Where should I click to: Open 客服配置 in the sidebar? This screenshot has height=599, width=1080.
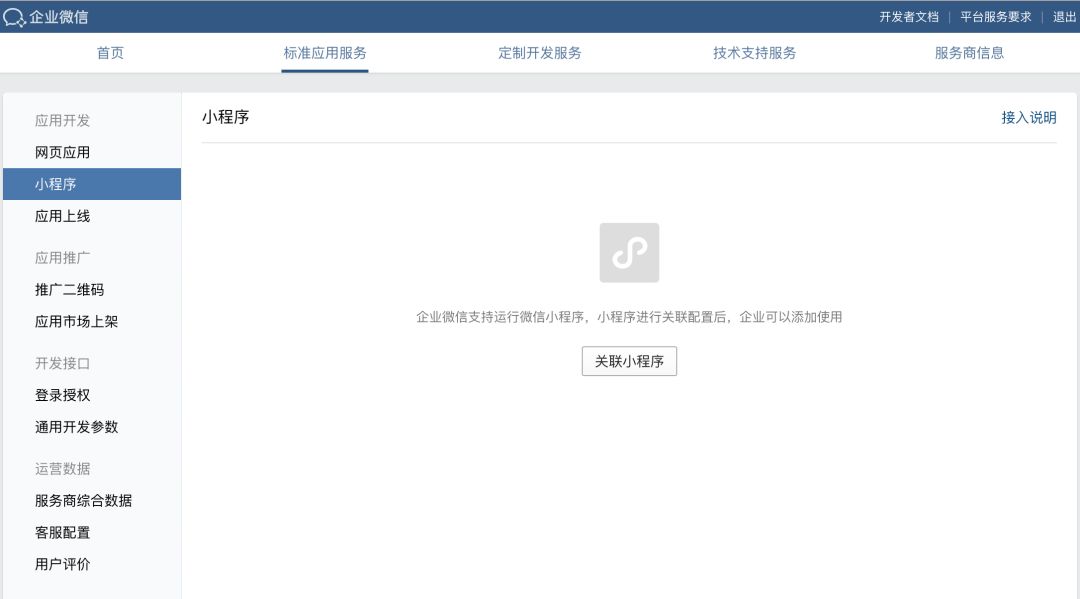[92, 532]
